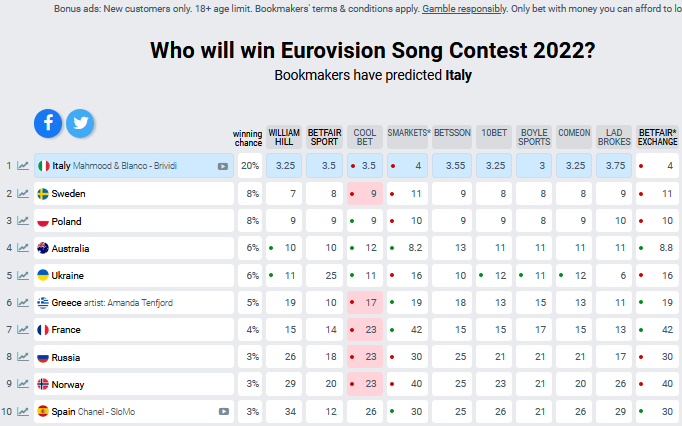Share on Facebook icon
The height and width of the screenshot is (426, 682).
point(48,123)
